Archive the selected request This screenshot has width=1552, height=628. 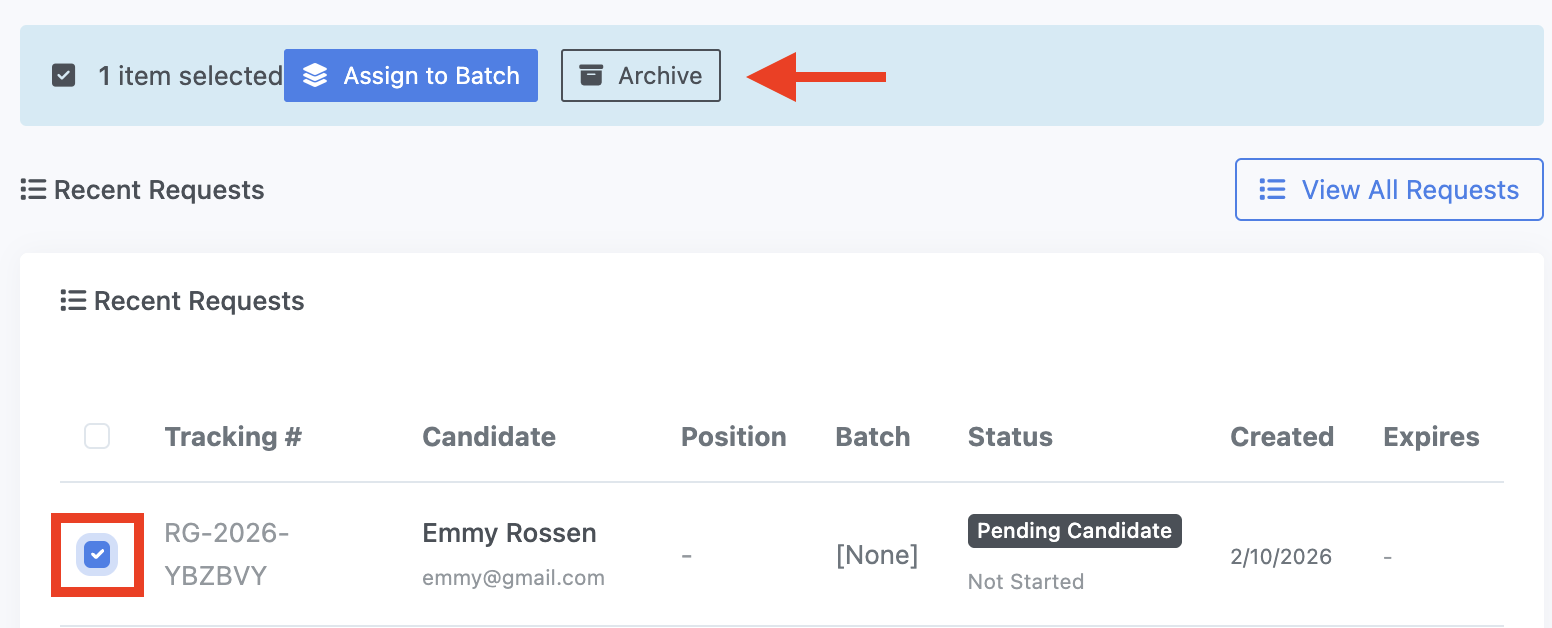[x=641, y=76]
